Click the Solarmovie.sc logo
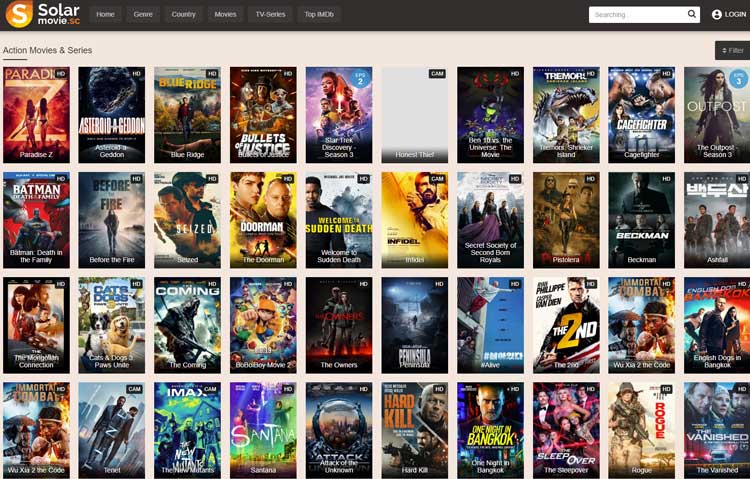 (x=43, y=14)
